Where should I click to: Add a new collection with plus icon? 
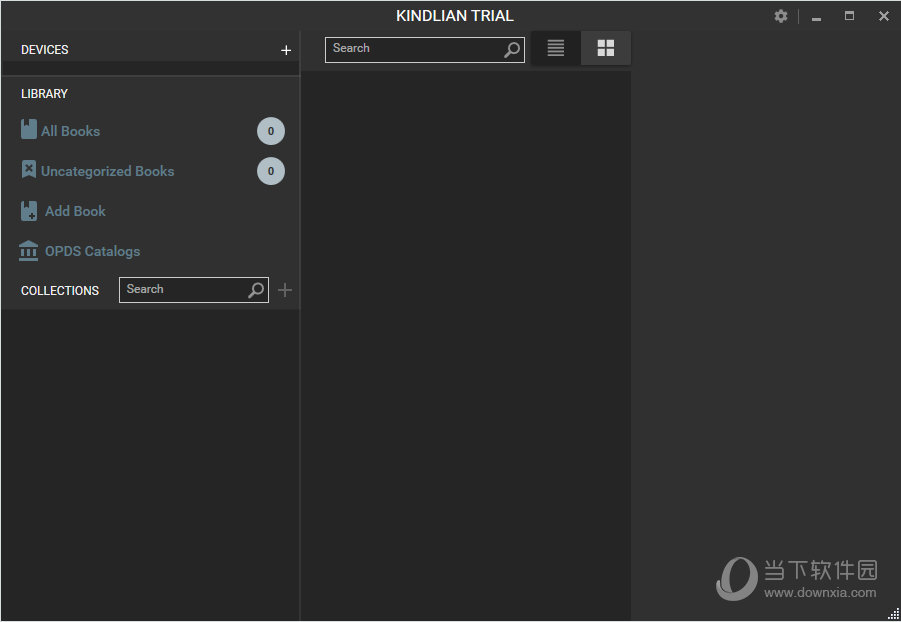[x=285, y=290]
